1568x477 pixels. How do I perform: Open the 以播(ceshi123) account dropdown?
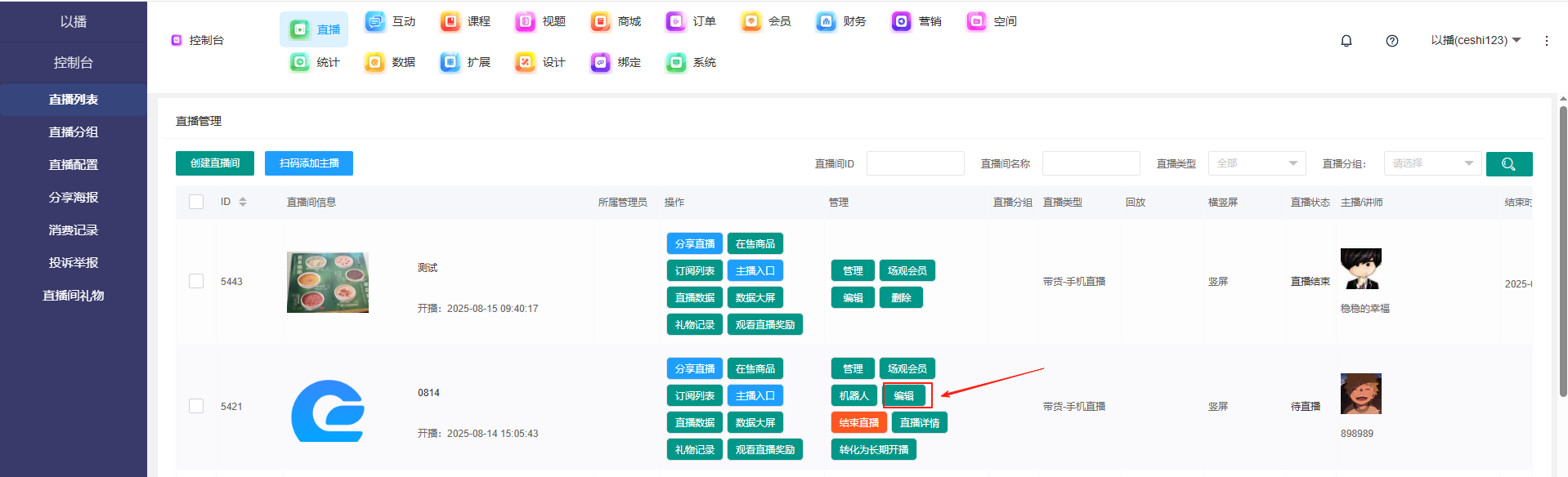1475,40
